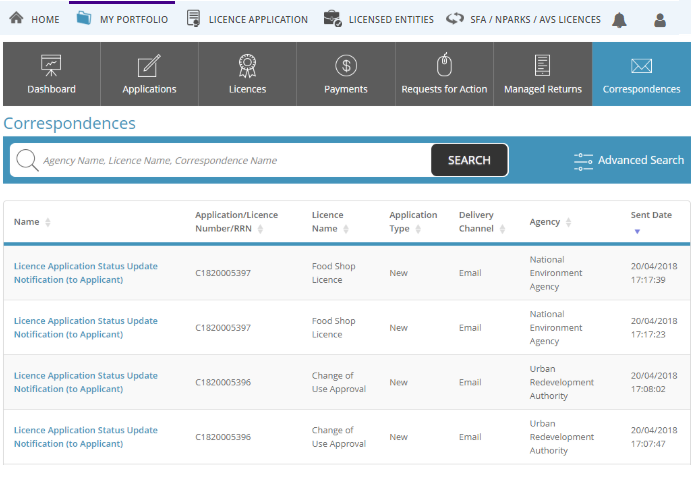The width and height of the screenshot is (691, 501).
Task: Open SFA / NPARKS / AVS Licences
Action: point(523,19)
